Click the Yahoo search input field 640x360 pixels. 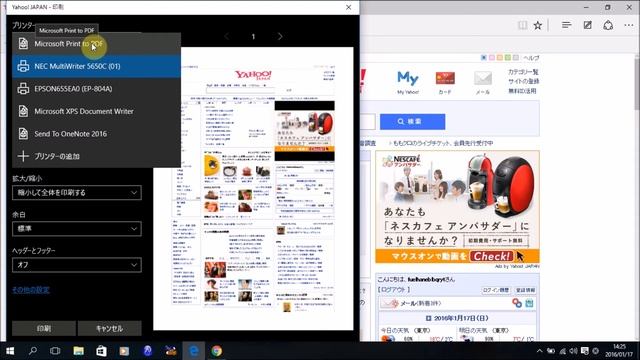[367, 122]
